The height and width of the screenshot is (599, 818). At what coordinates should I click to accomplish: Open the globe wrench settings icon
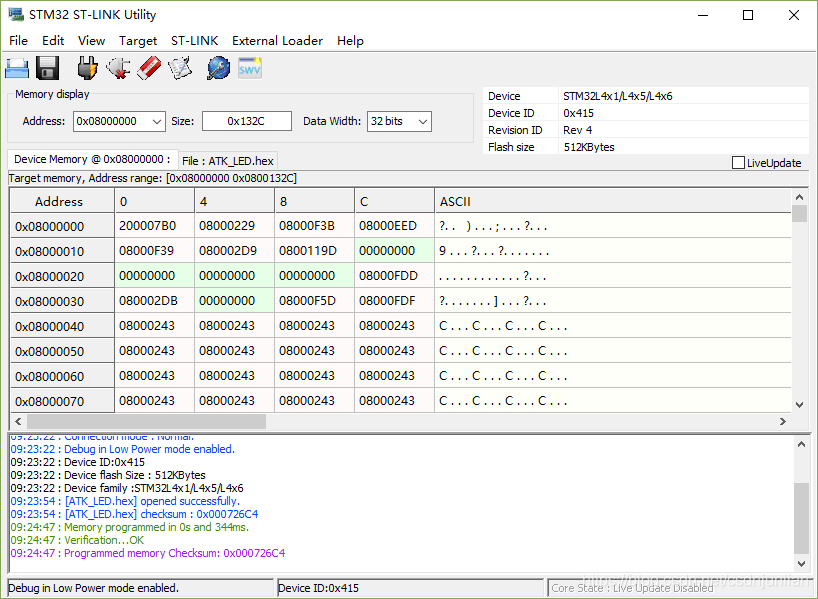point(219,68)
